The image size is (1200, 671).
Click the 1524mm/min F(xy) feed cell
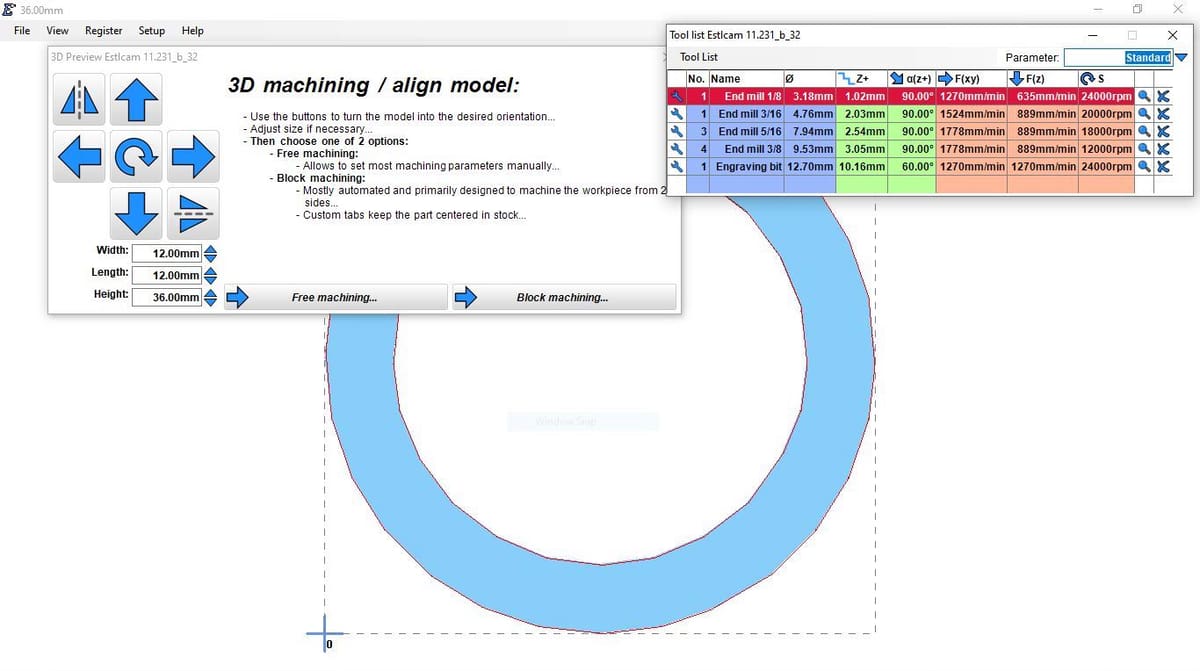pos(972,114)
